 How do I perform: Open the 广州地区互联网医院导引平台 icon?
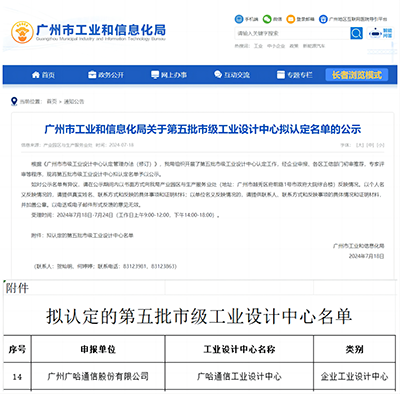tap(323, 19)
